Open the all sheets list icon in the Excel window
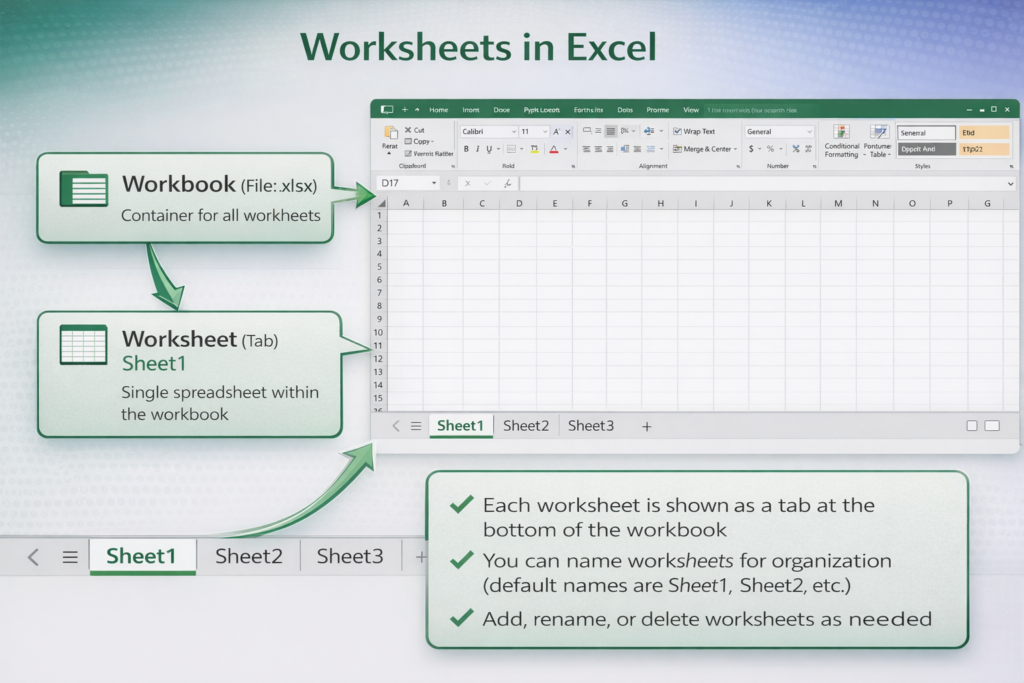 416,426
